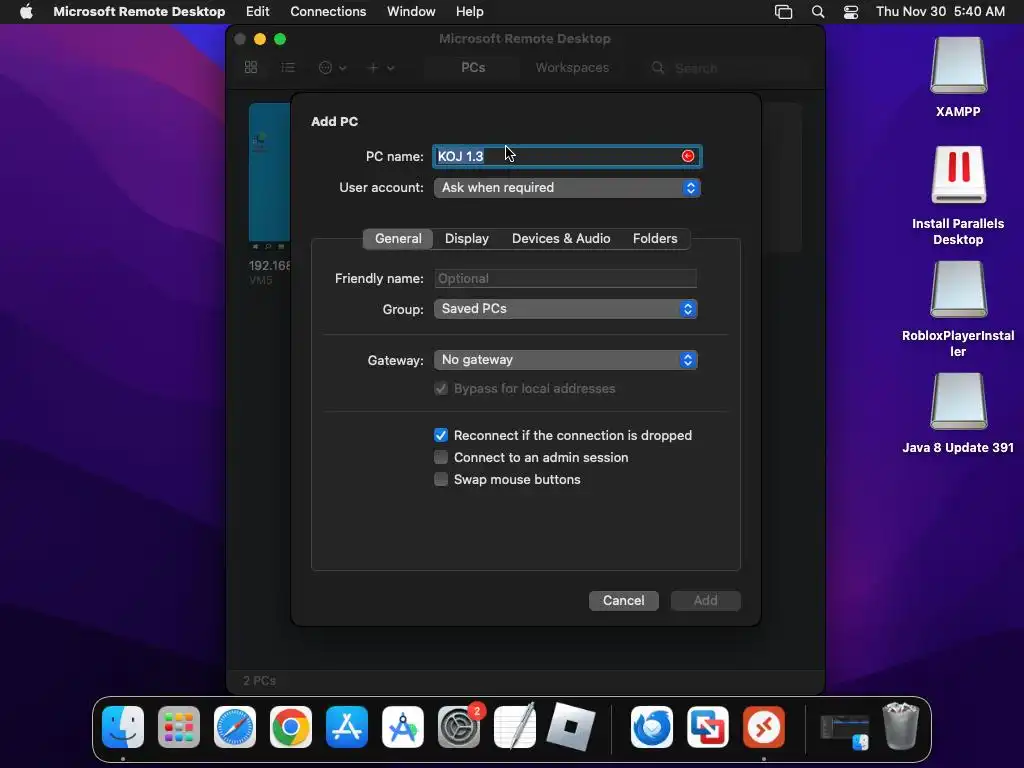Click the Friendly name field
This screenshot has height=768, width=1024.
pos(566,278)
